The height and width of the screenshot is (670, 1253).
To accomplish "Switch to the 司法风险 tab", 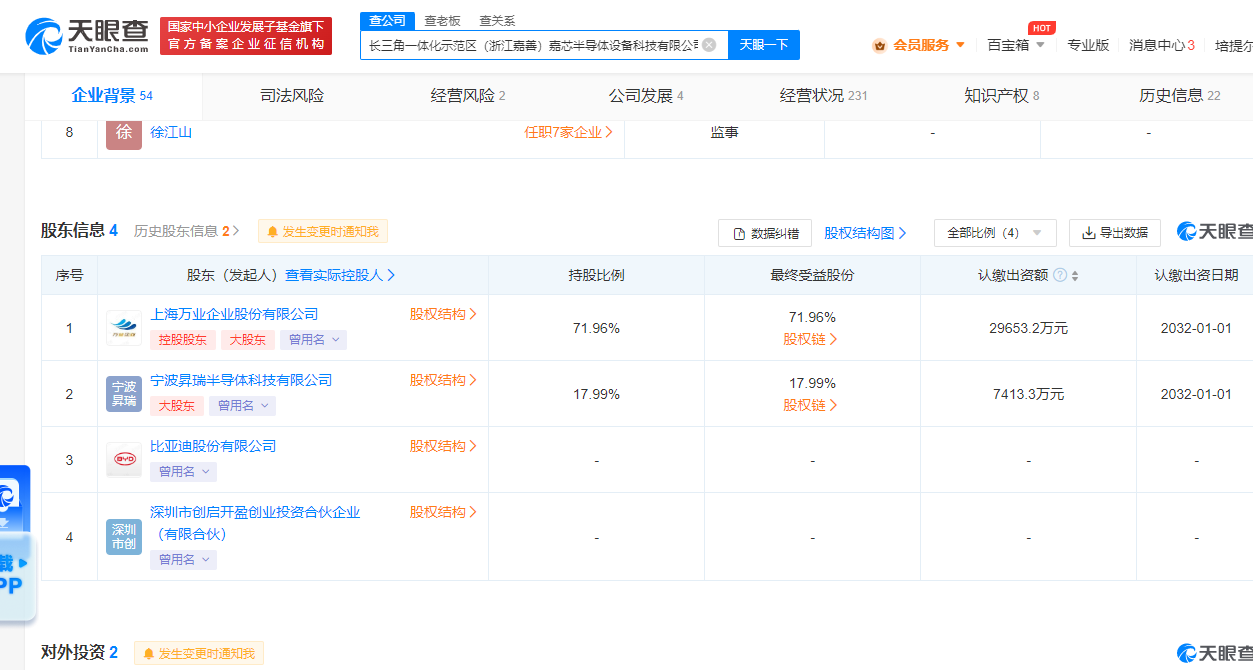I will click(292, 96).
